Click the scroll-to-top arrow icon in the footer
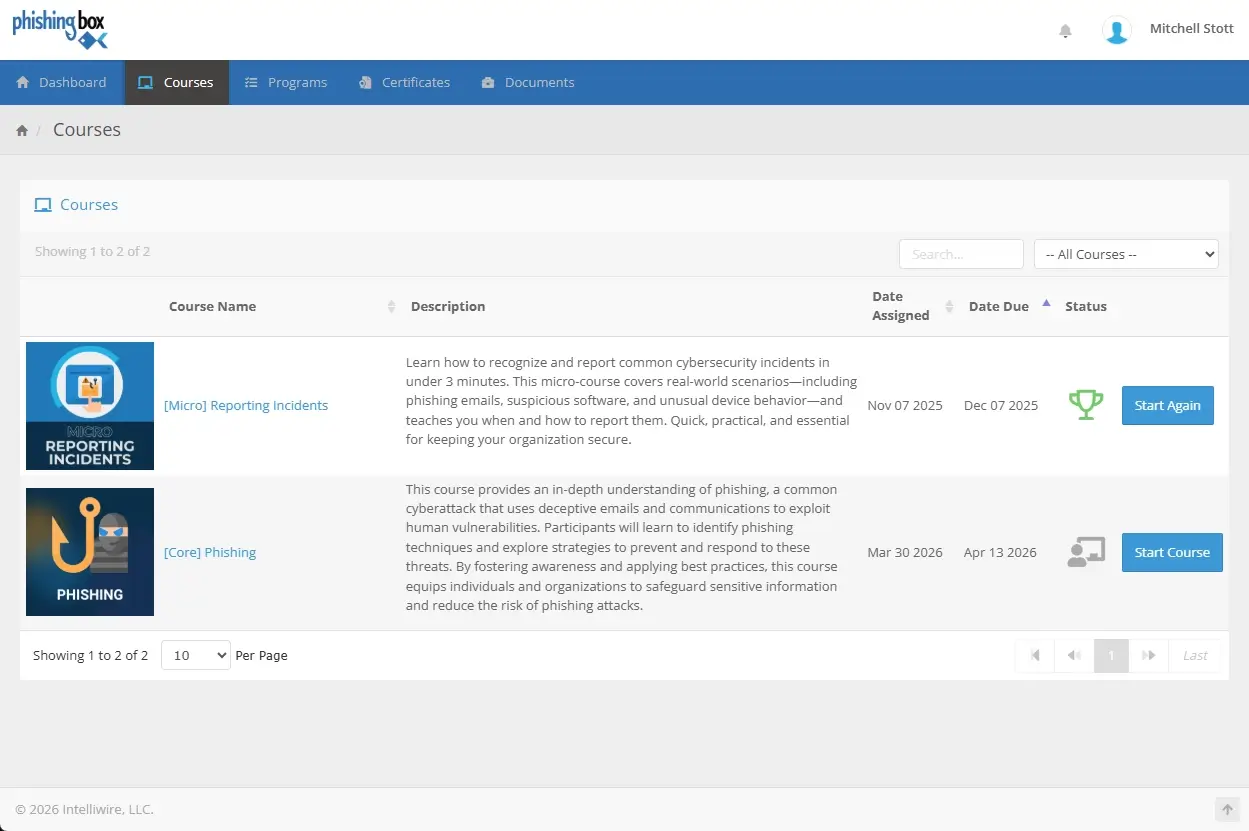The image size is (1249, 831). click(x=1226, y=809)
